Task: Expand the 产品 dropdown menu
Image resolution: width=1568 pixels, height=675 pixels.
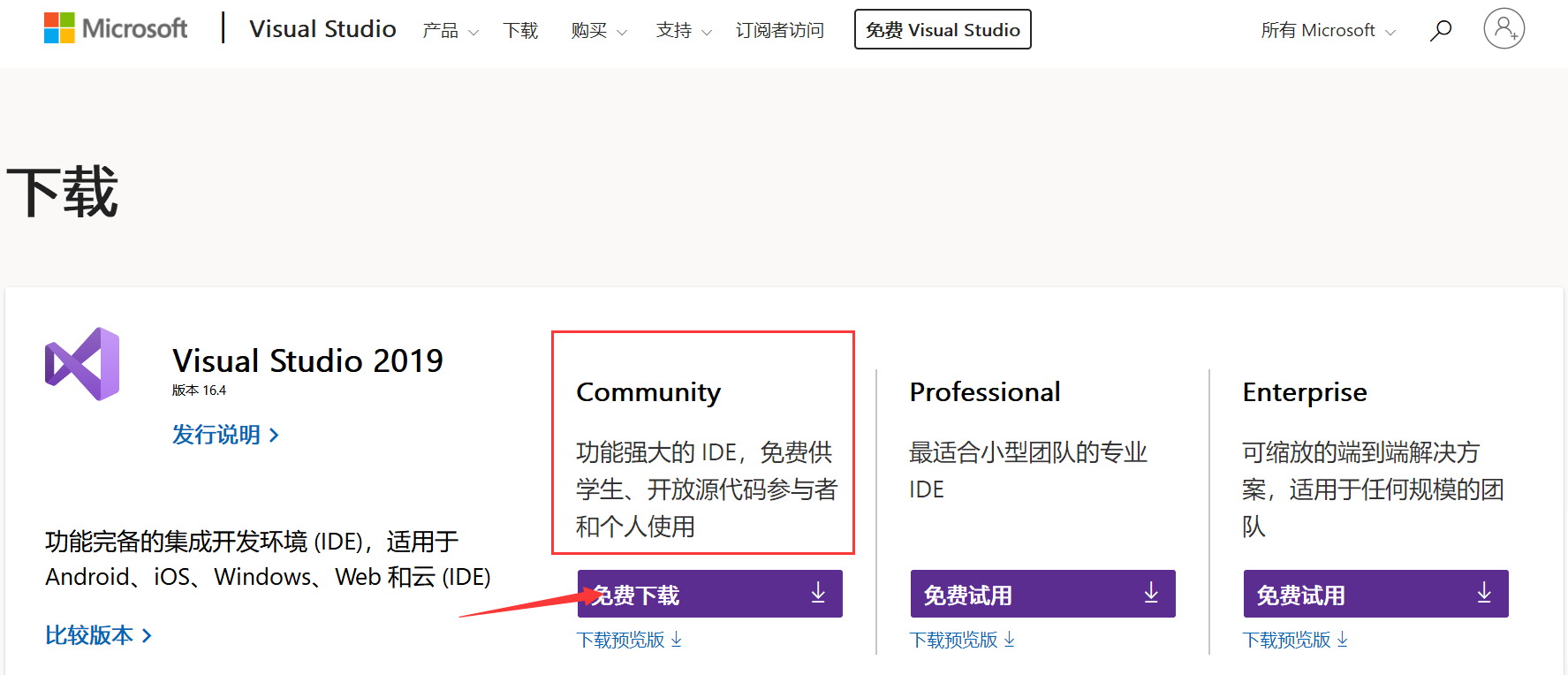Action: (451, 30)
